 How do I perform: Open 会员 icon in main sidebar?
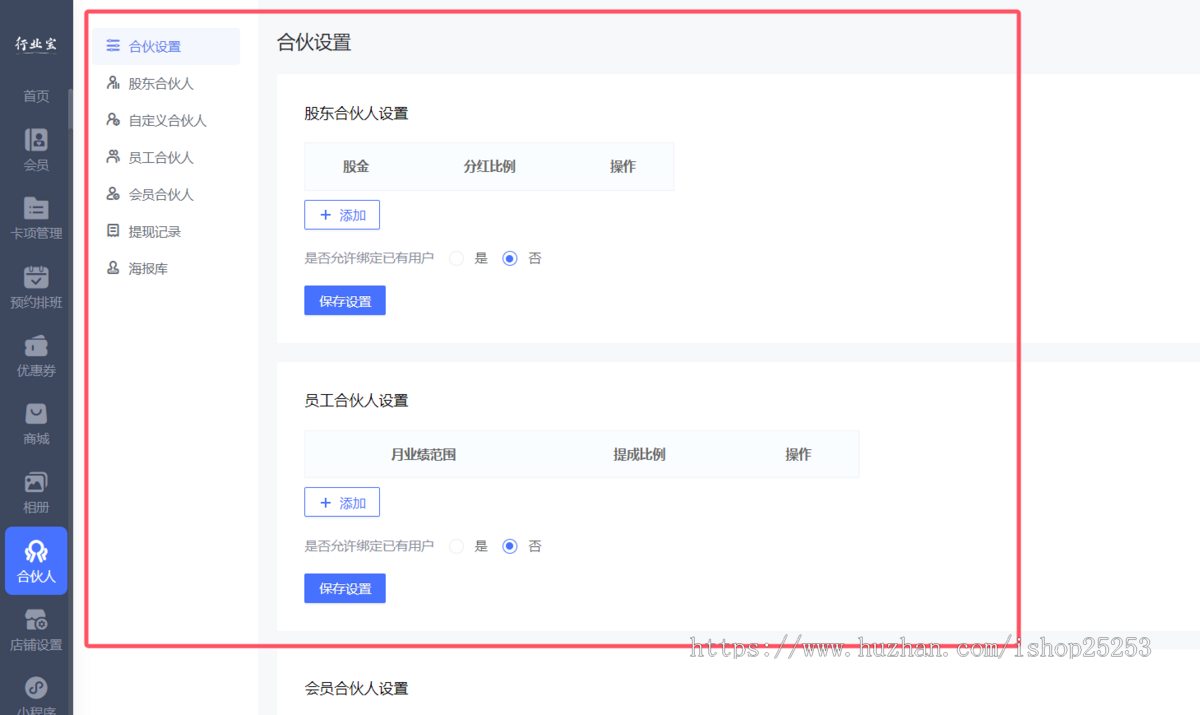click(36, 140)
